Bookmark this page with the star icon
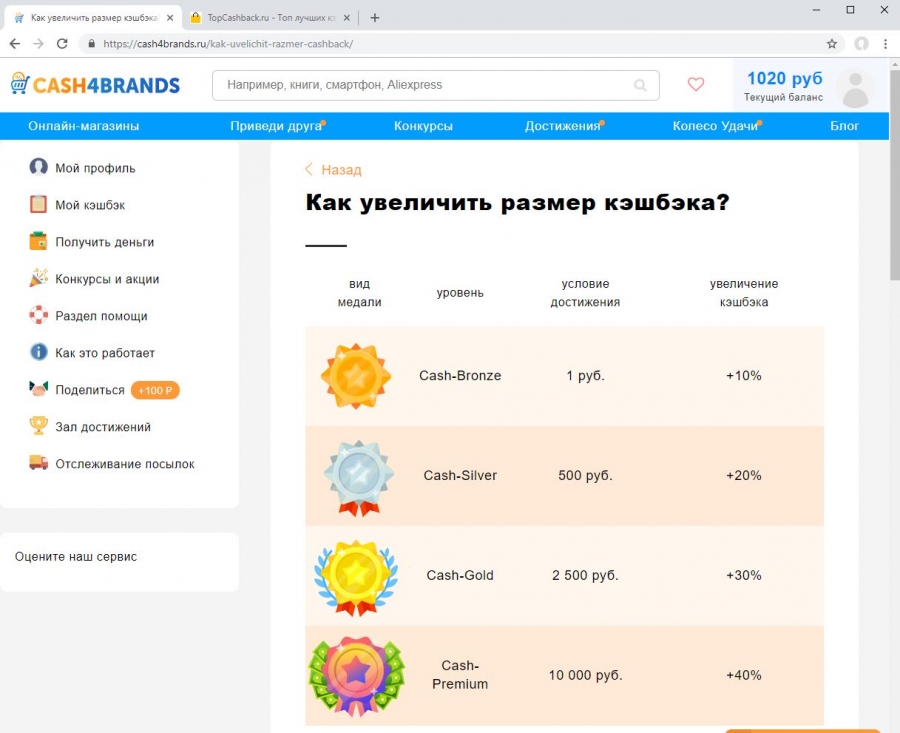Viewport: 900px width, 733px height. click(x=832, y=44)
